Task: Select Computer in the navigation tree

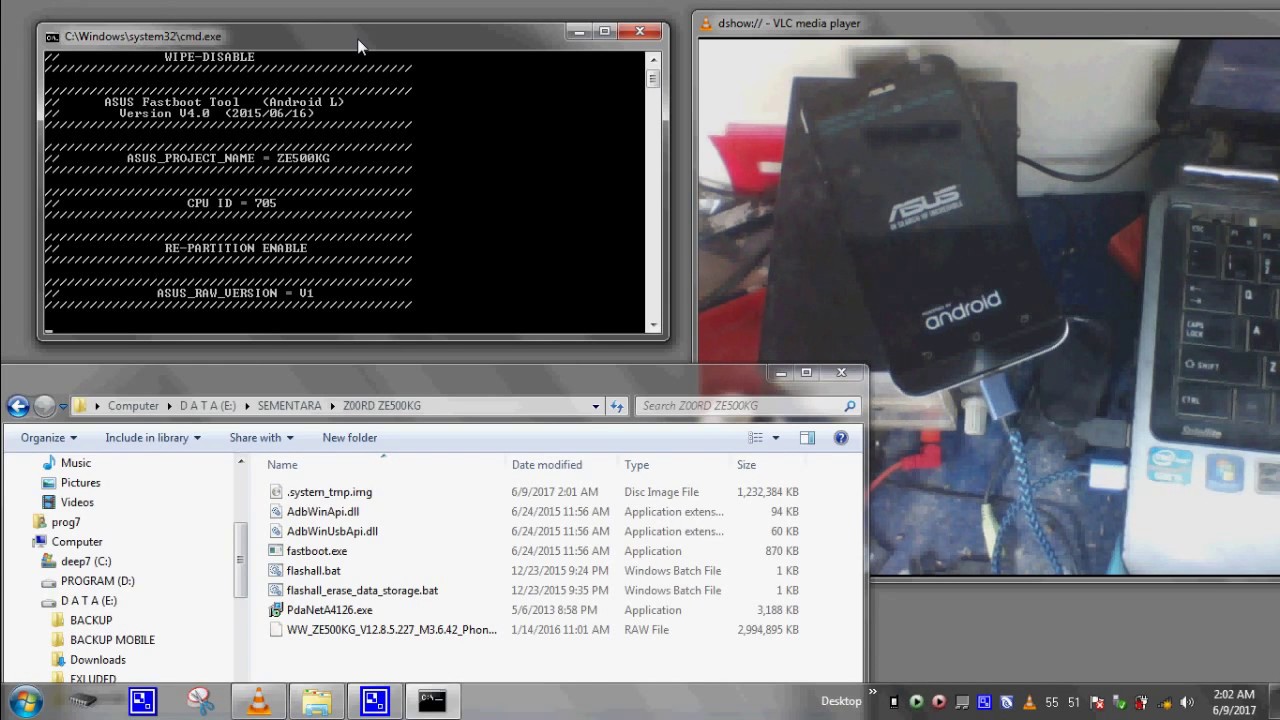Action: 77,542
